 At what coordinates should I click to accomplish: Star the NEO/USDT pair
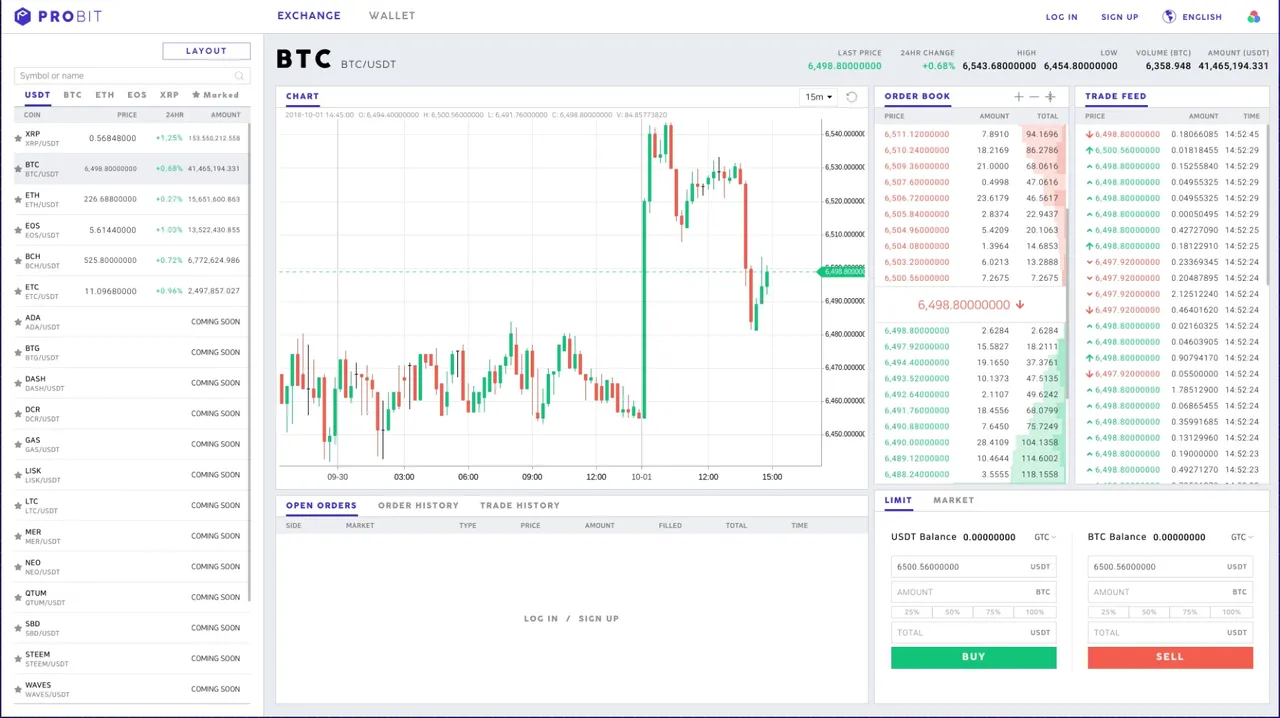(18, 567)
